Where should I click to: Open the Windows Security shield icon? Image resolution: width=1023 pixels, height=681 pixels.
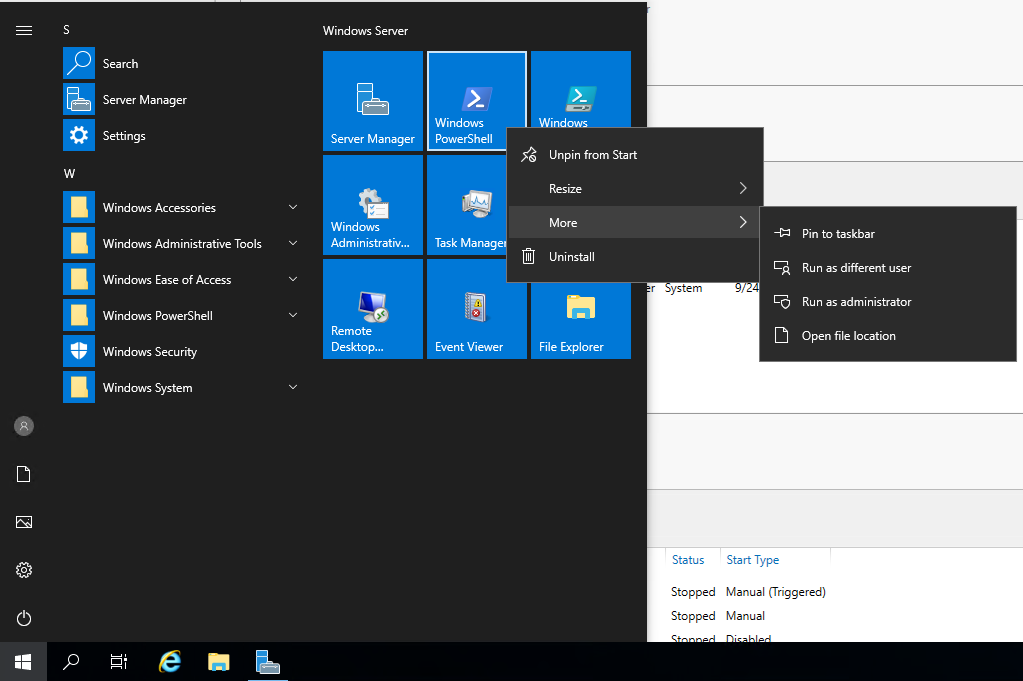point(79,351)
